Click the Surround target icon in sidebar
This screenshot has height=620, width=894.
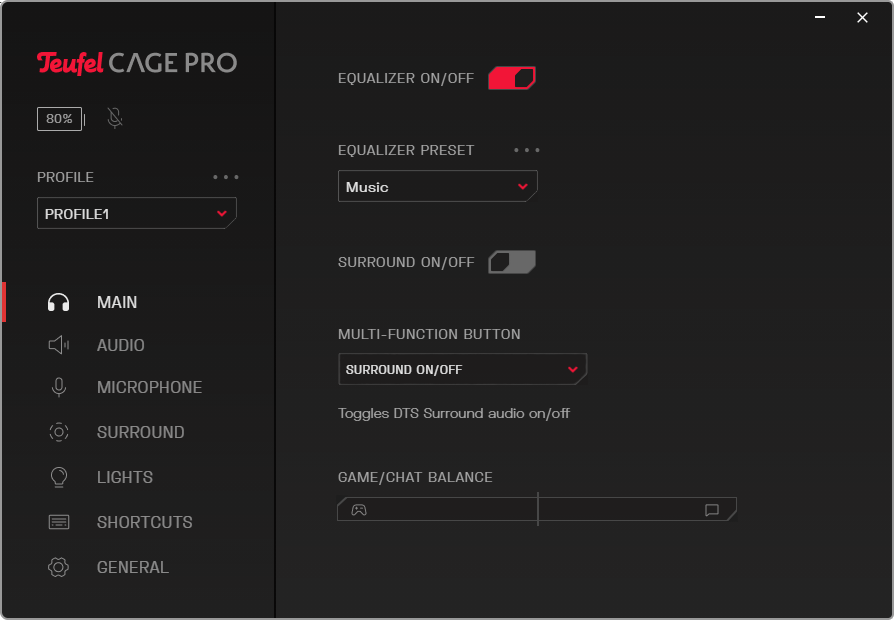pyautogui.click(x=59, y=432)
